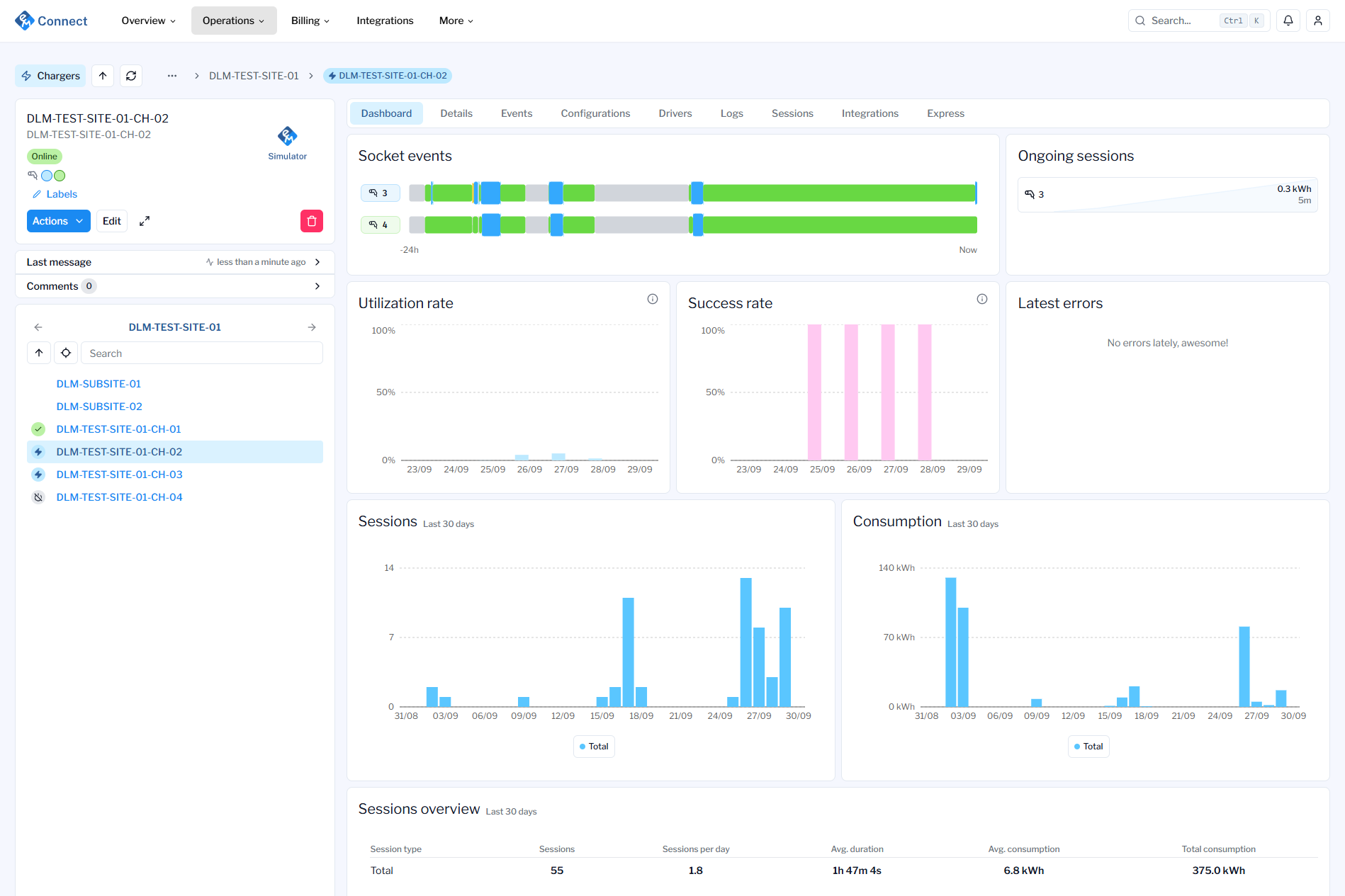The height and width of the screenshot is (896, 1345).
Task: Click the Edit button
Action: (x=112, y=221)
